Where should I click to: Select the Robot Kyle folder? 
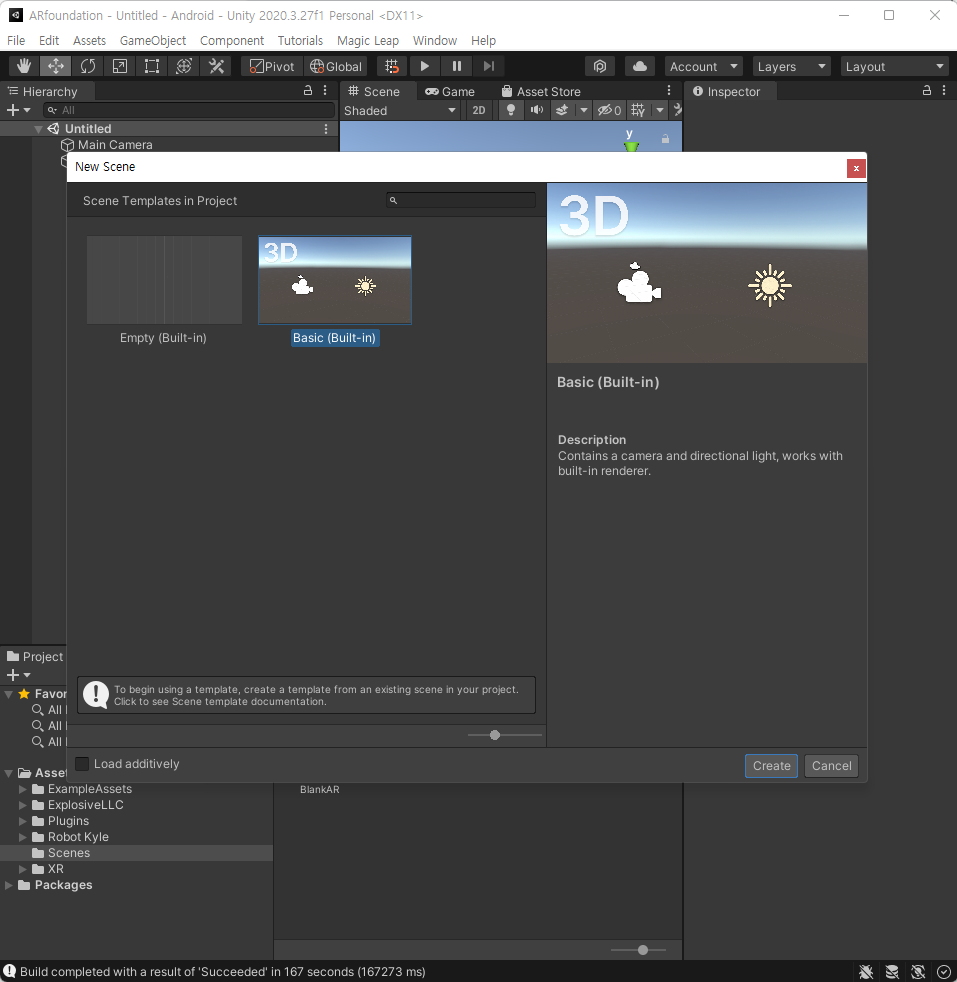(78, 837)
